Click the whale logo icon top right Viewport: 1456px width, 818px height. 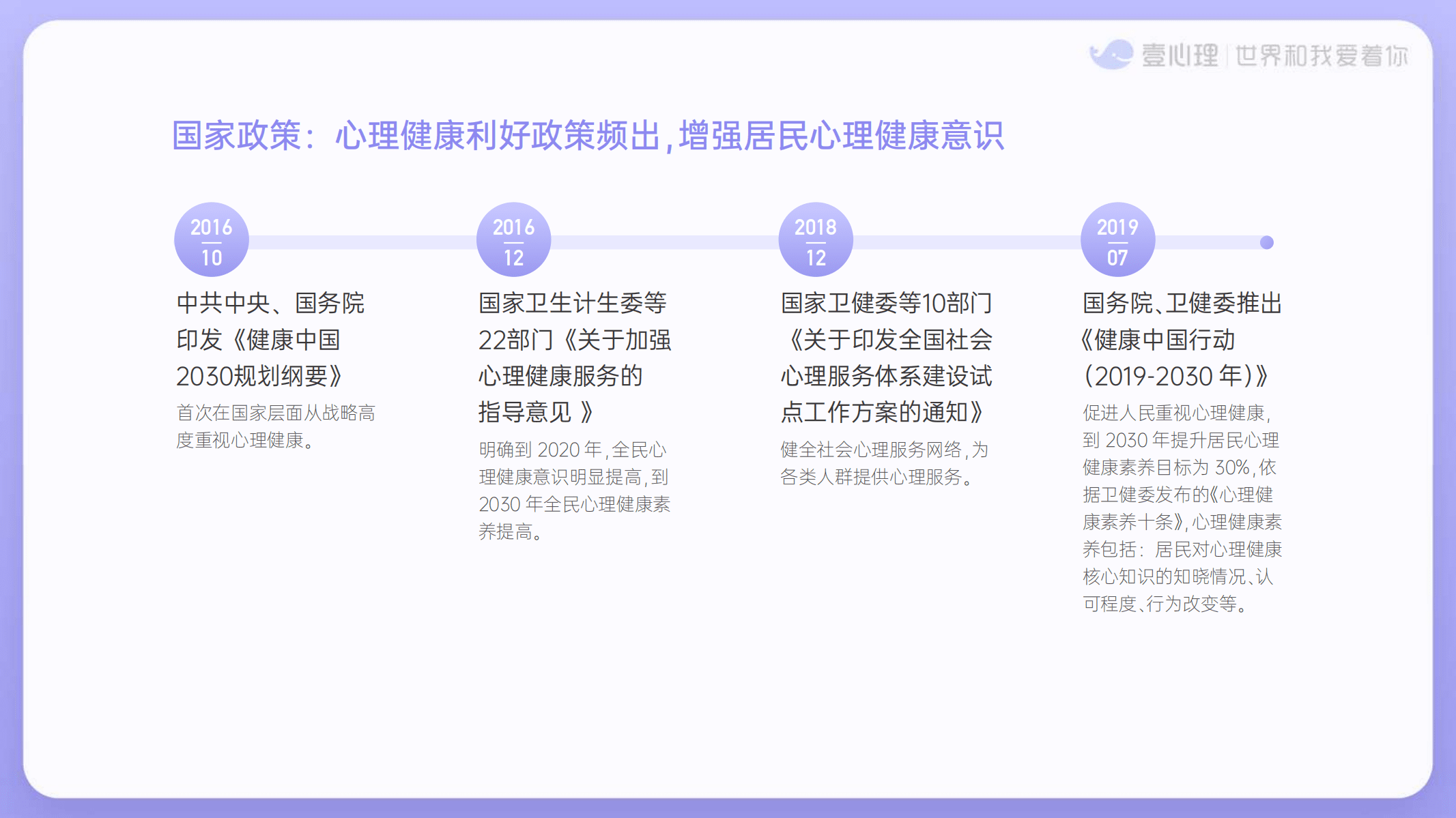1113,55
